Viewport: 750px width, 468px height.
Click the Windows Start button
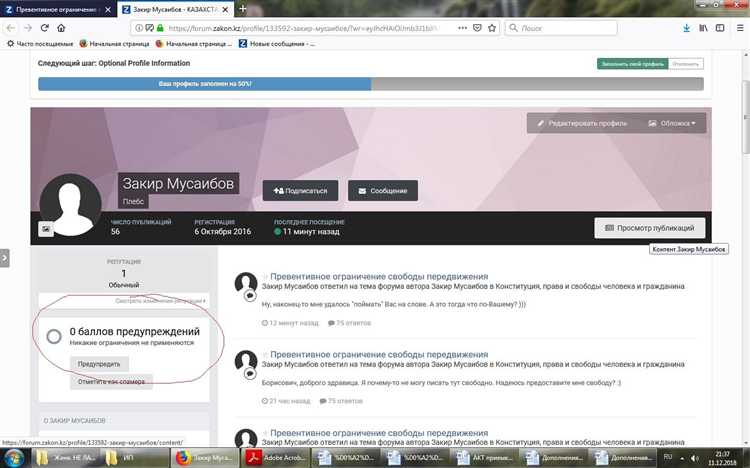click(14, 456)
